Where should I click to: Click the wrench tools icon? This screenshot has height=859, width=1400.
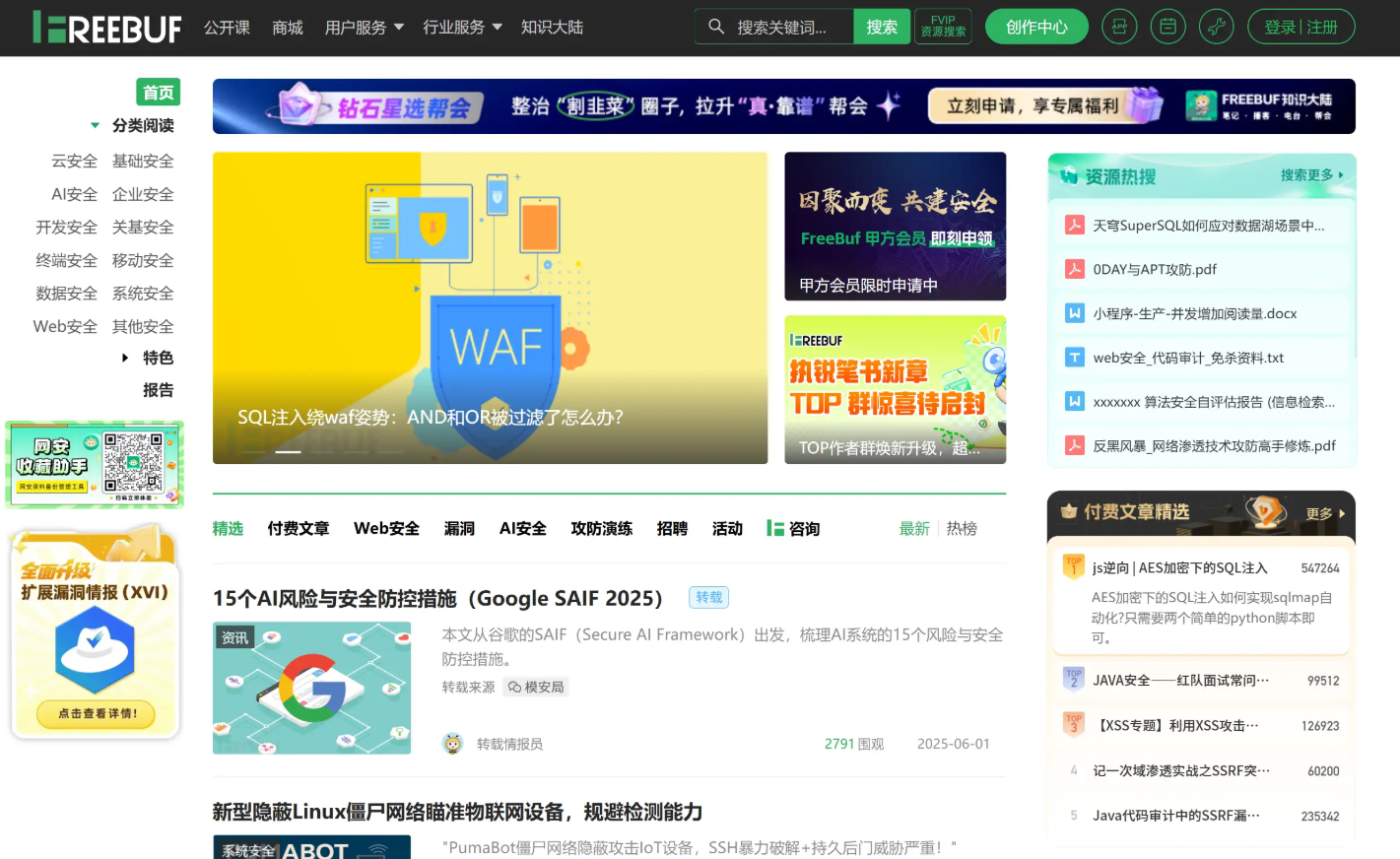coord(1216,27)
